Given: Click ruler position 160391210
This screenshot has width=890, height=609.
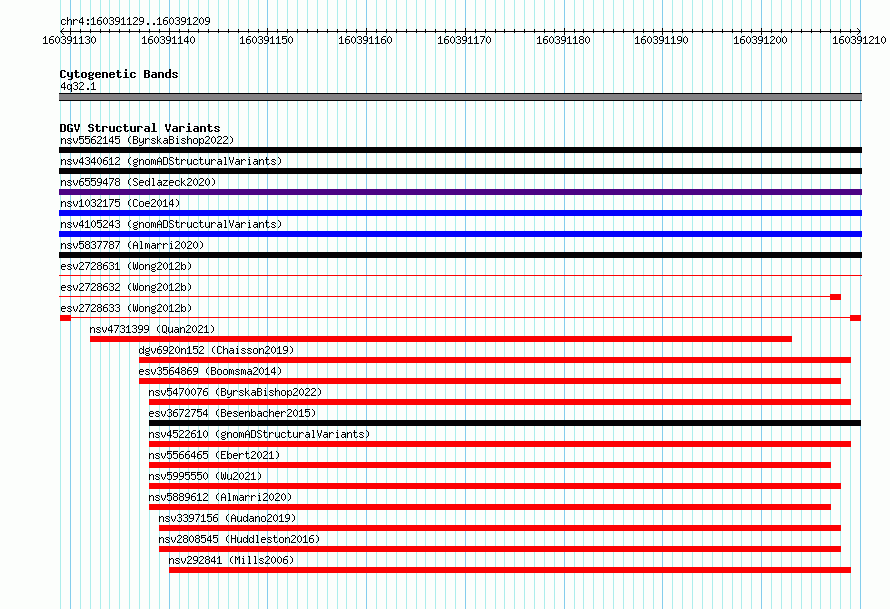Looking at the screenshot, I should click(859, 40).
